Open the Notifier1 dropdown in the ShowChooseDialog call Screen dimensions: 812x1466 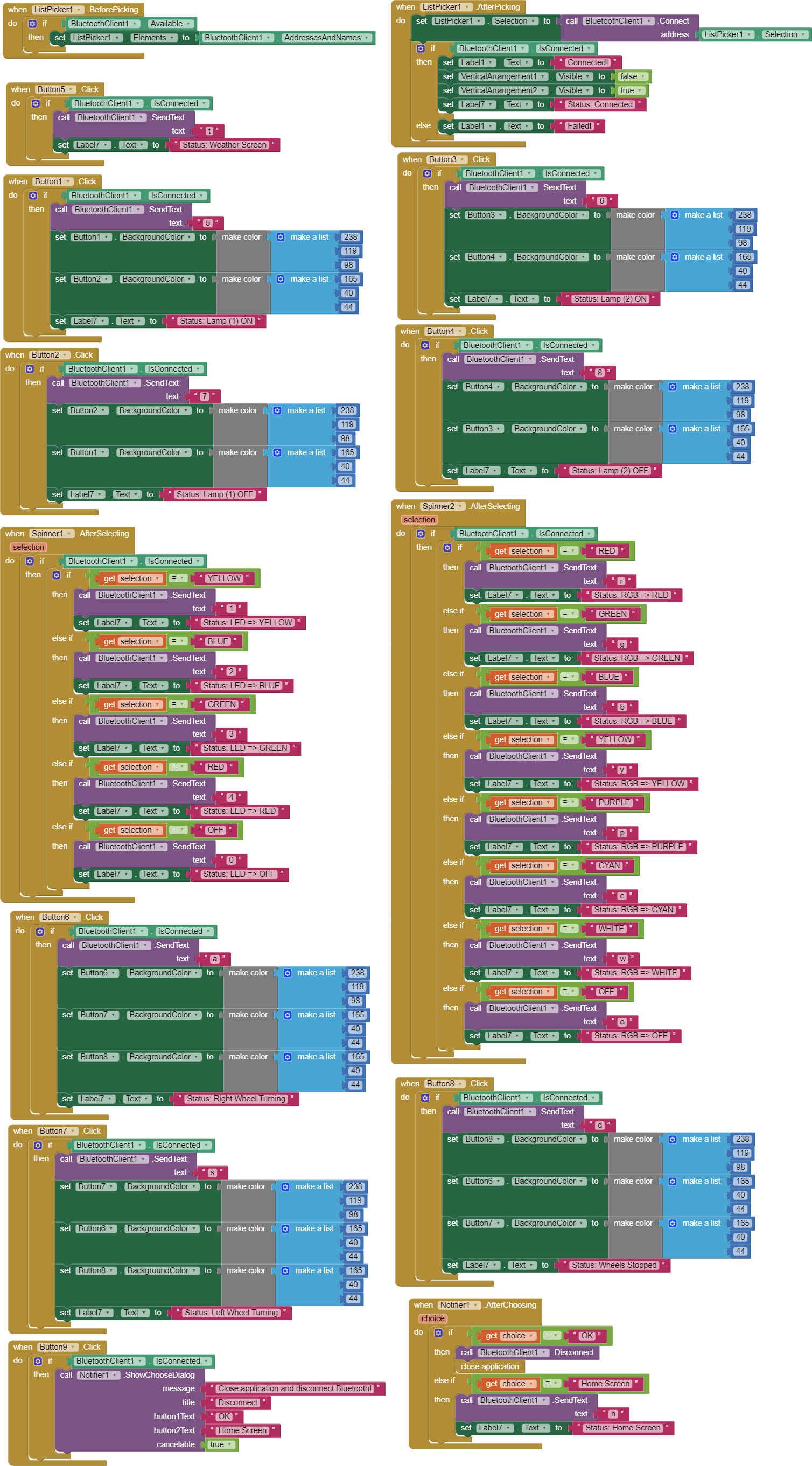tap(99, 1375)
